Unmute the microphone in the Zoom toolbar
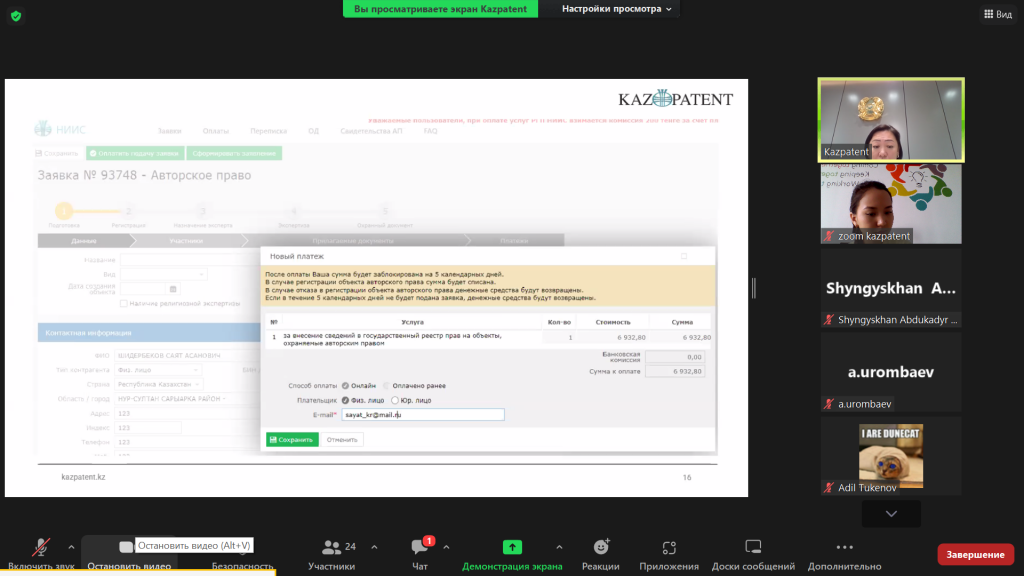Image resolution: width=1024 pixels, height=576 pixels. (41, 548)
